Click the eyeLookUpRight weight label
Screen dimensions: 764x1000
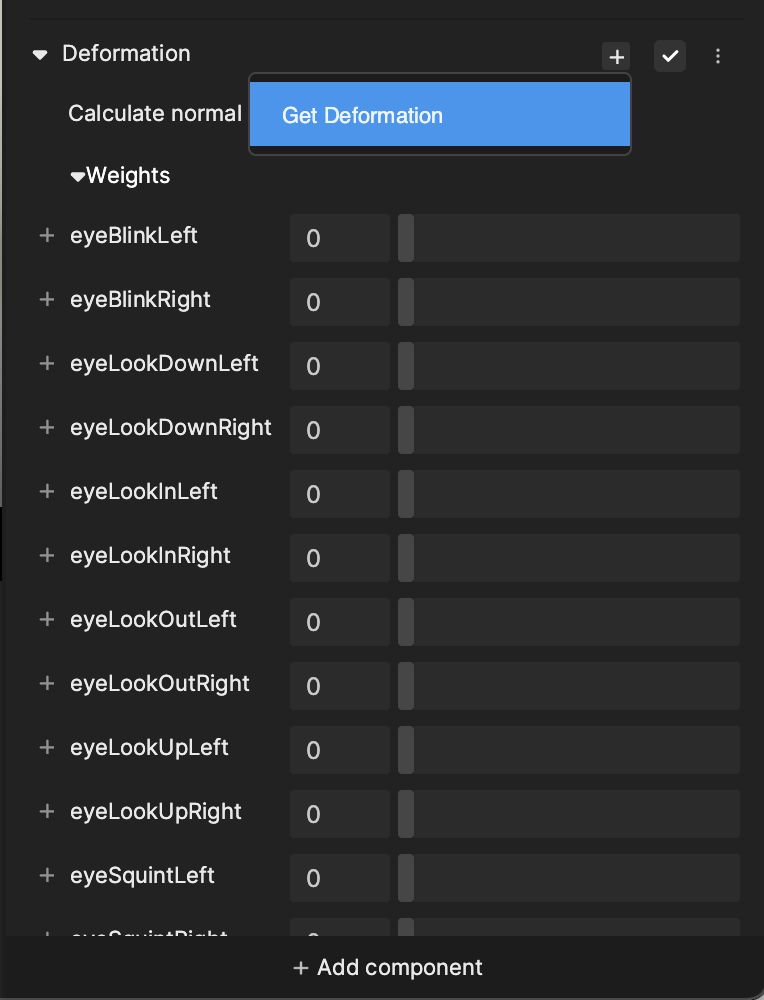[x=156, y=812]
